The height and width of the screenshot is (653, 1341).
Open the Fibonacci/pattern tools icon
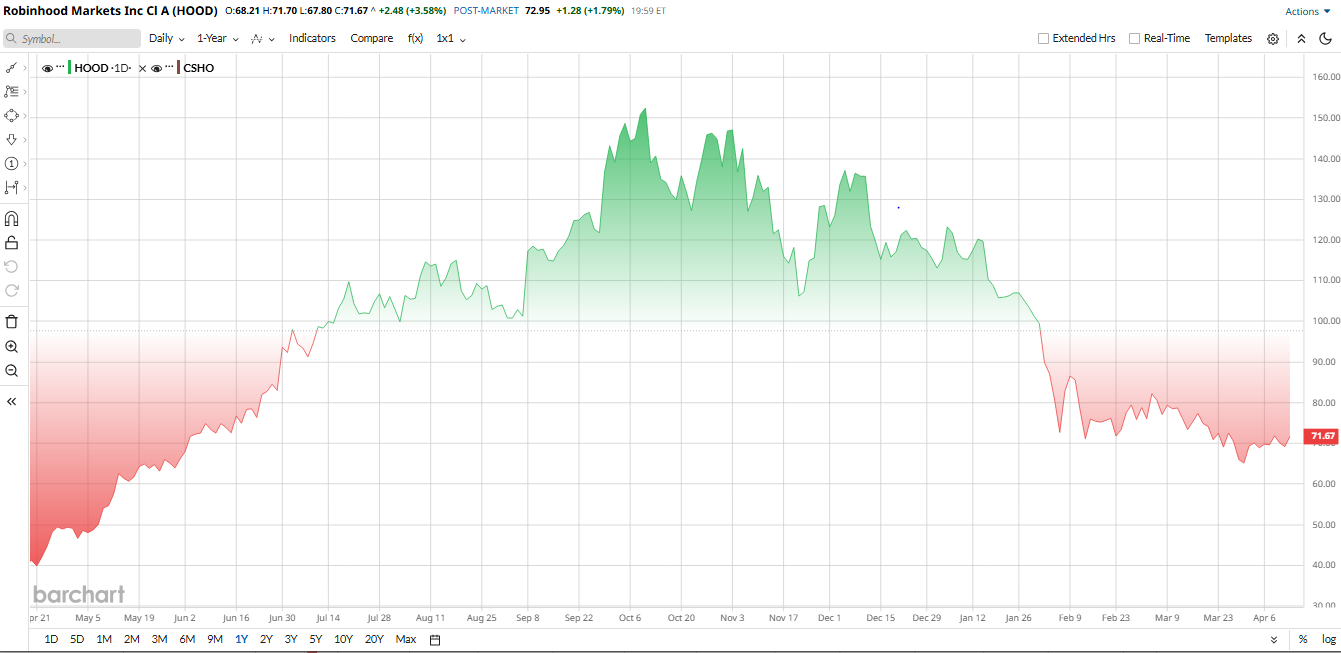[11, 91]
